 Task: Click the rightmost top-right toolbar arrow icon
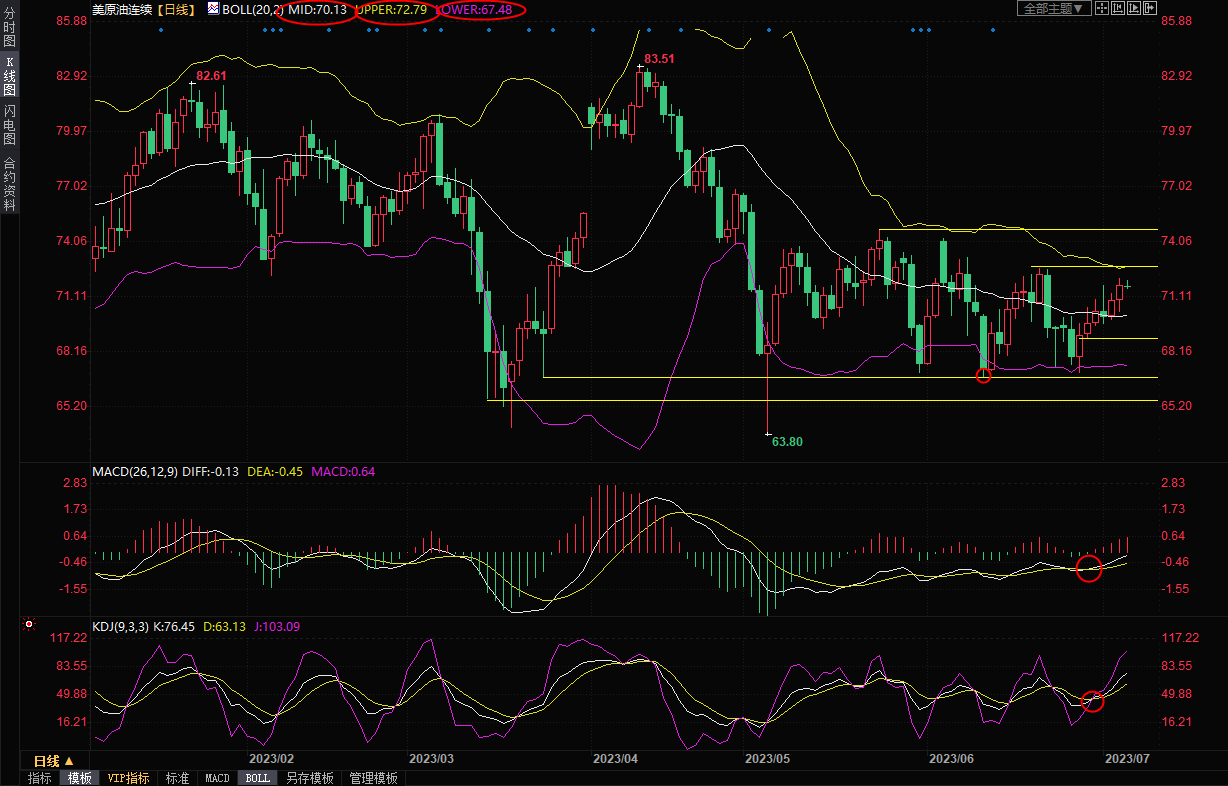click(1149, 8)
